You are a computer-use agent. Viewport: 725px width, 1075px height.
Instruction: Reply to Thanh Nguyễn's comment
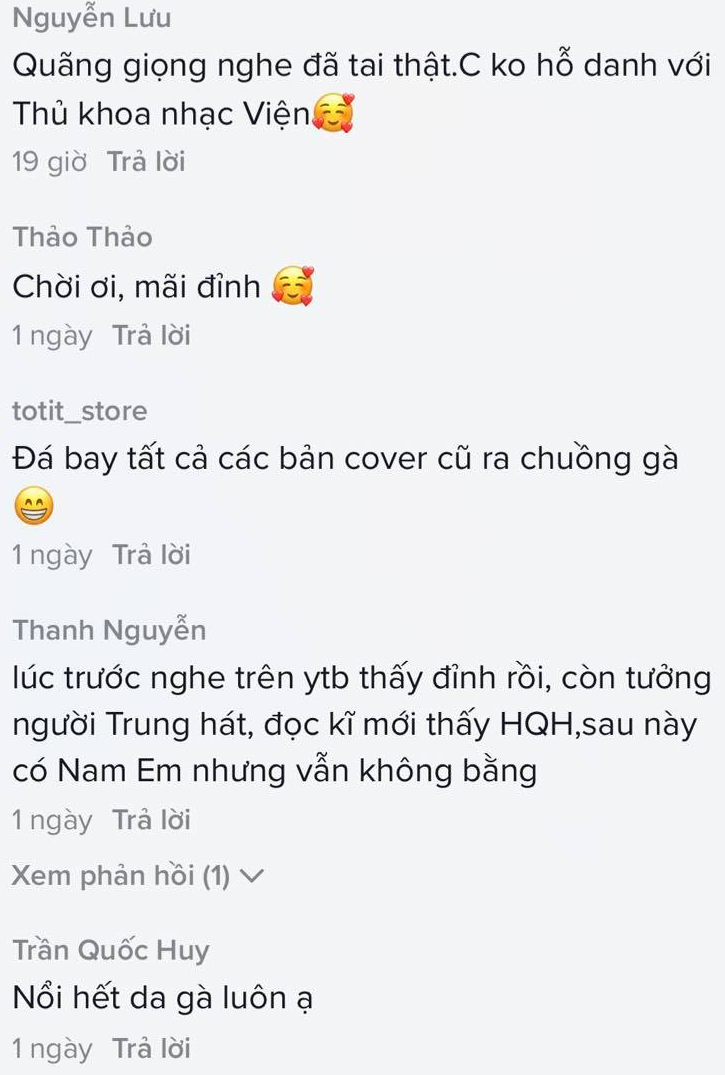point(152,820)
